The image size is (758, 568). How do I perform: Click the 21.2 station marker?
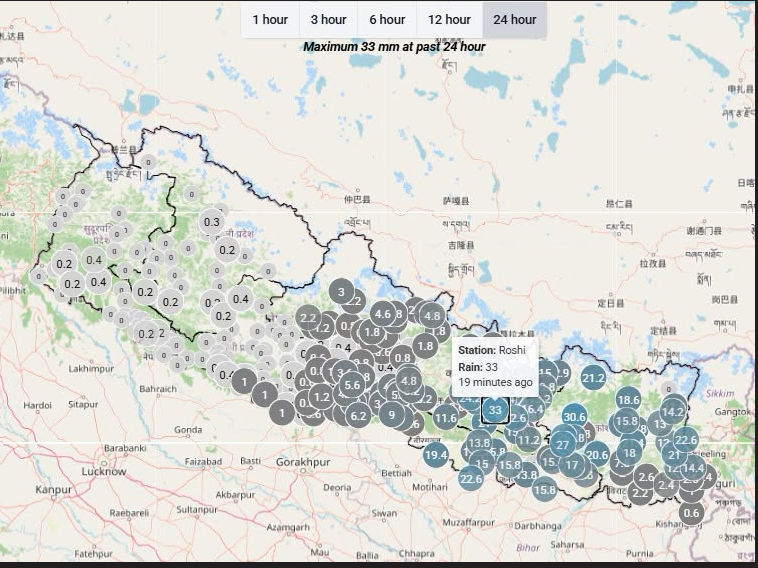tap(593, 378)
